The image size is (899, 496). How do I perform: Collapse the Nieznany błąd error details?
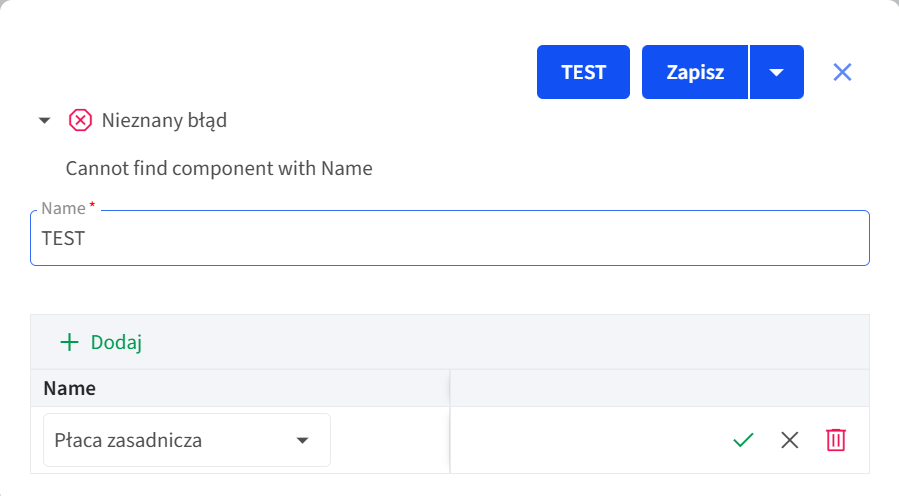[x=44, y=120]
